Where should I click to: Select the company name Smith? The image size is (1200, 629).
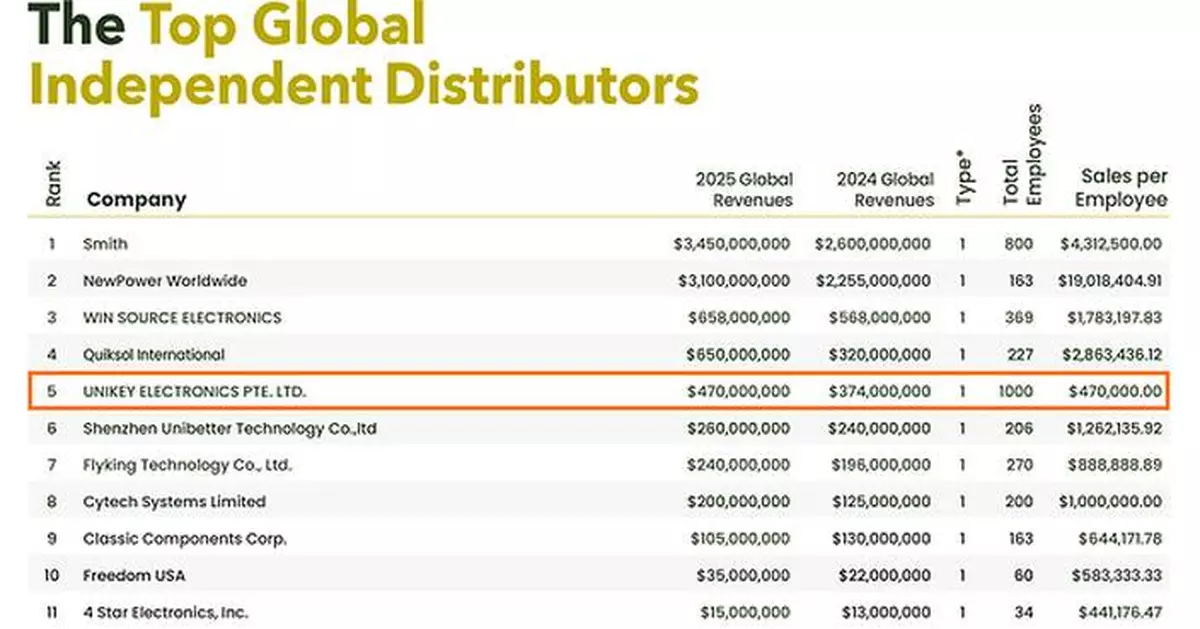105,244
